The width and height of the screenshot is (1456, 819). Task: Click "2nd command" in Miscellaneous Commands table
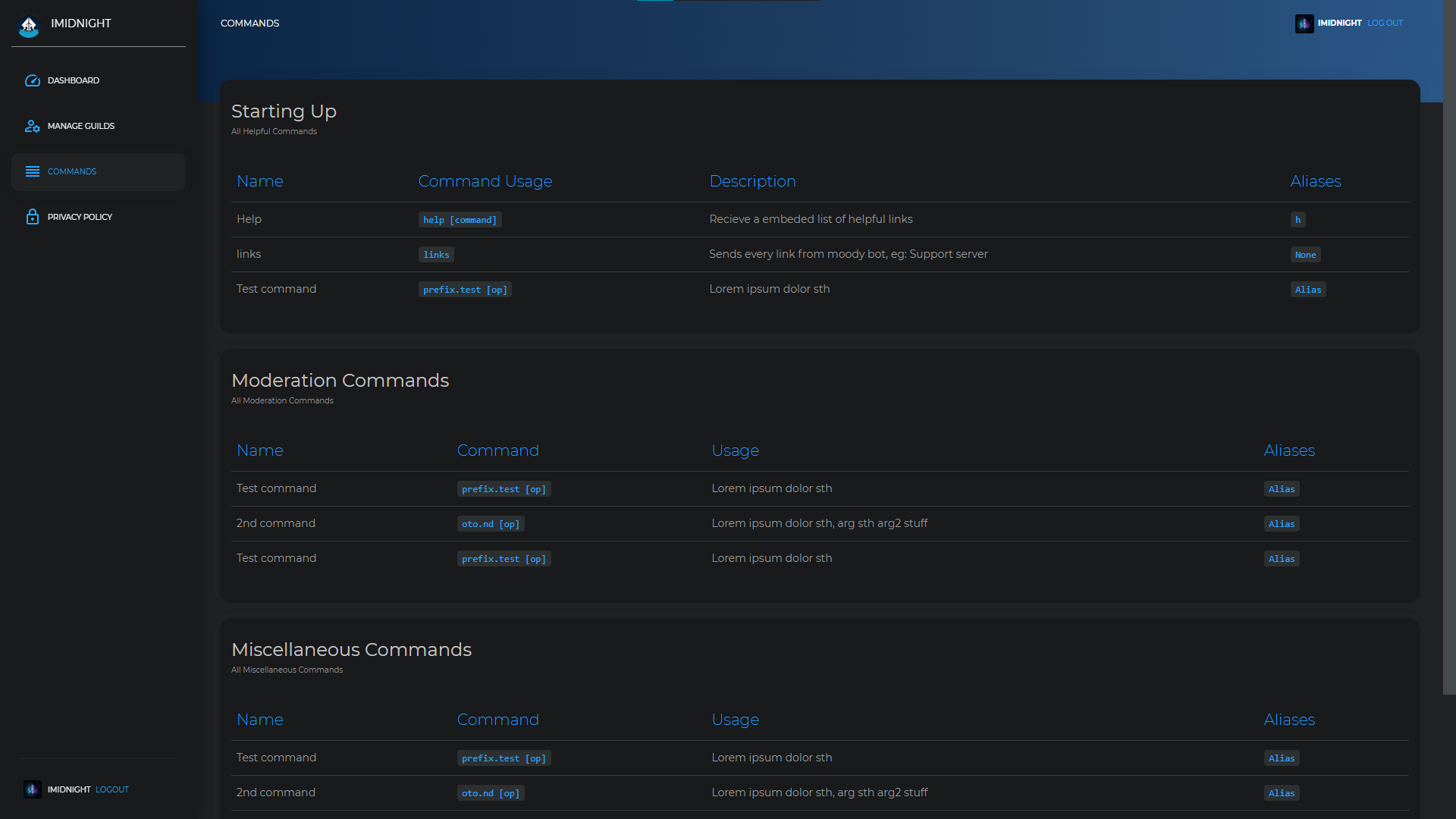pos(276,792)
